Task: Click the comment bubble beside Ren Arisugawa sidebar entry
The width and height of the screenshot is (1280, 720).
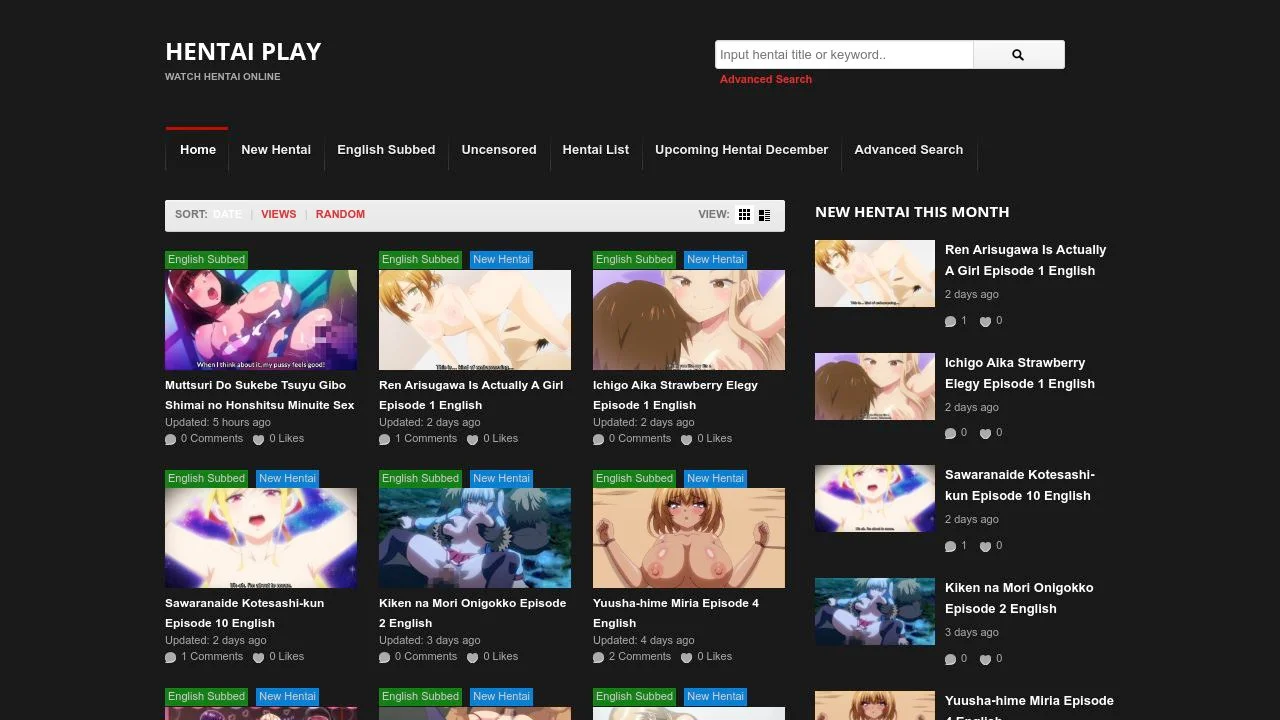Action: 952,321
